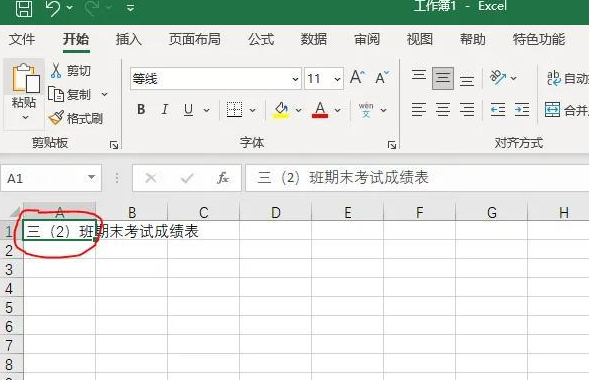Open the font name dropdown (等线)
589x380 pixels.
[x=295, y=79]
